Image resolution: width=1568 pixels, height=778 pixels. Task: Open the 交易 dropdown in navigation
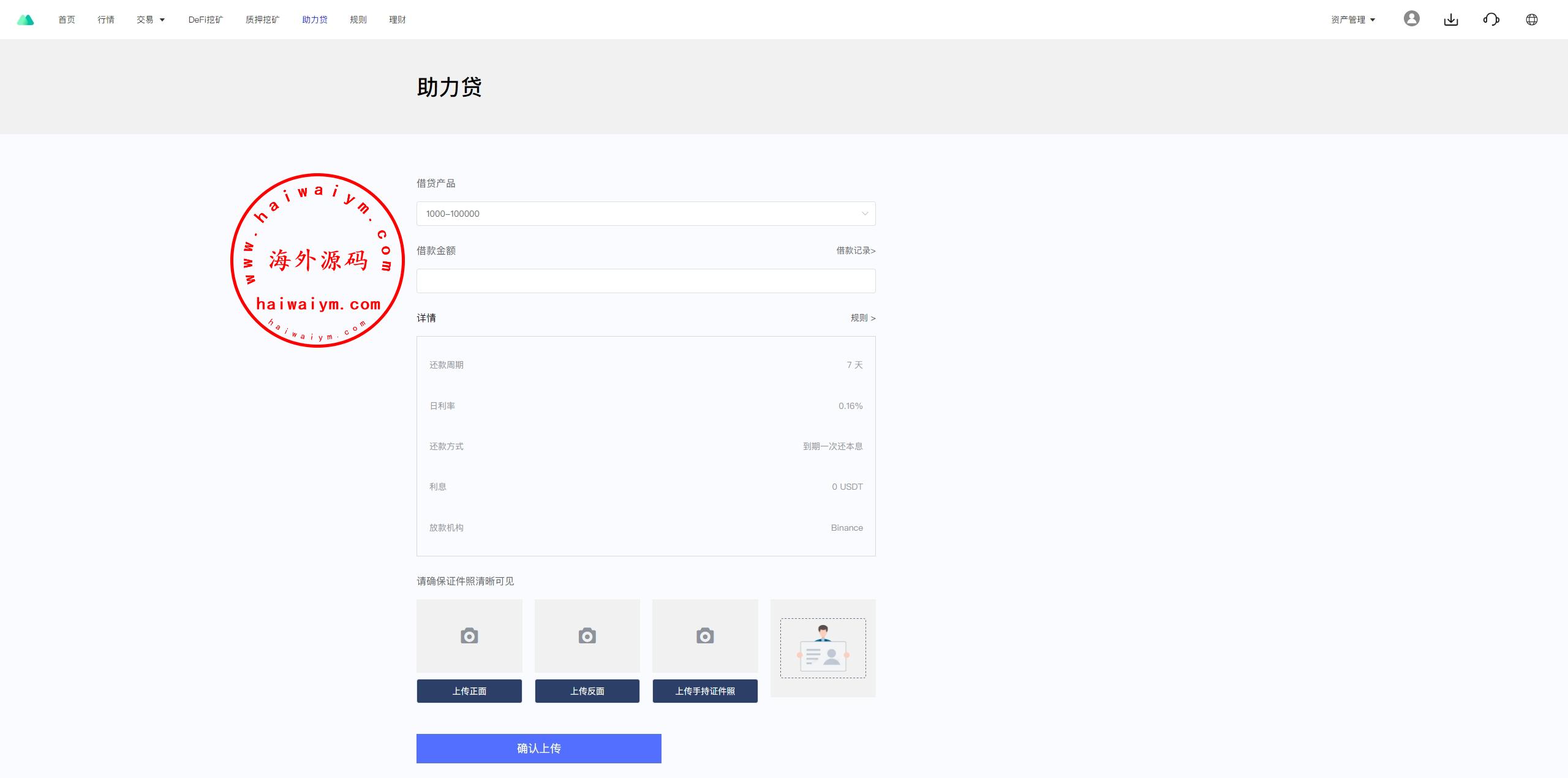(x=151, y=20)
